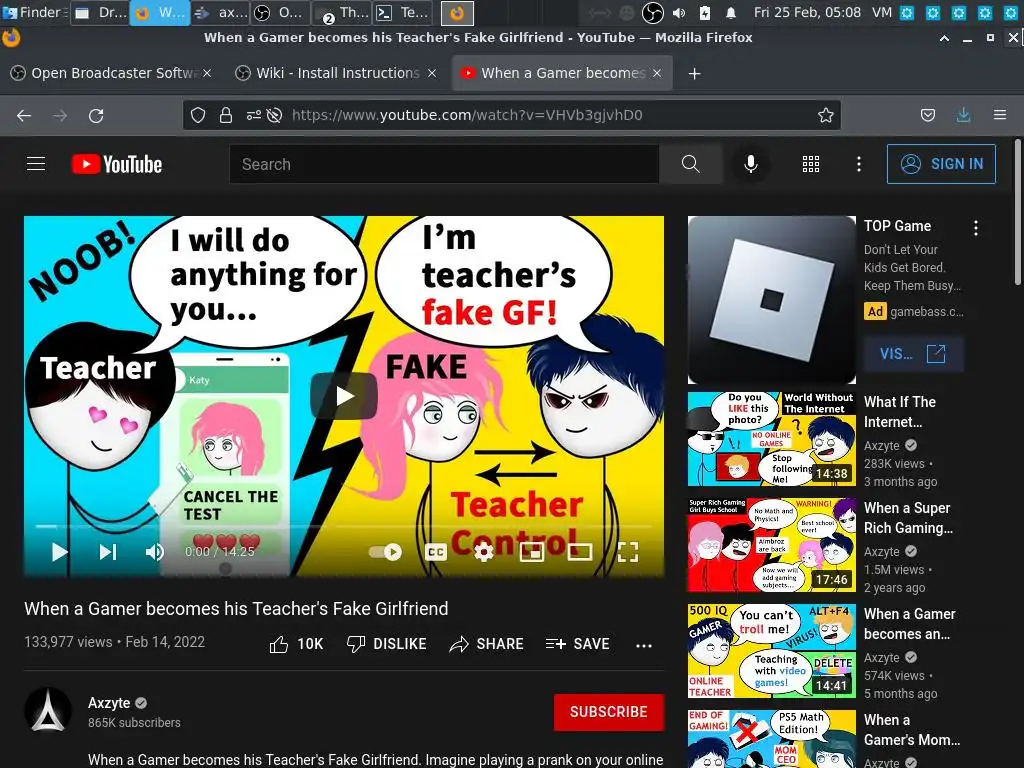Open notifications bell in system tray

(x=731, y=12)
